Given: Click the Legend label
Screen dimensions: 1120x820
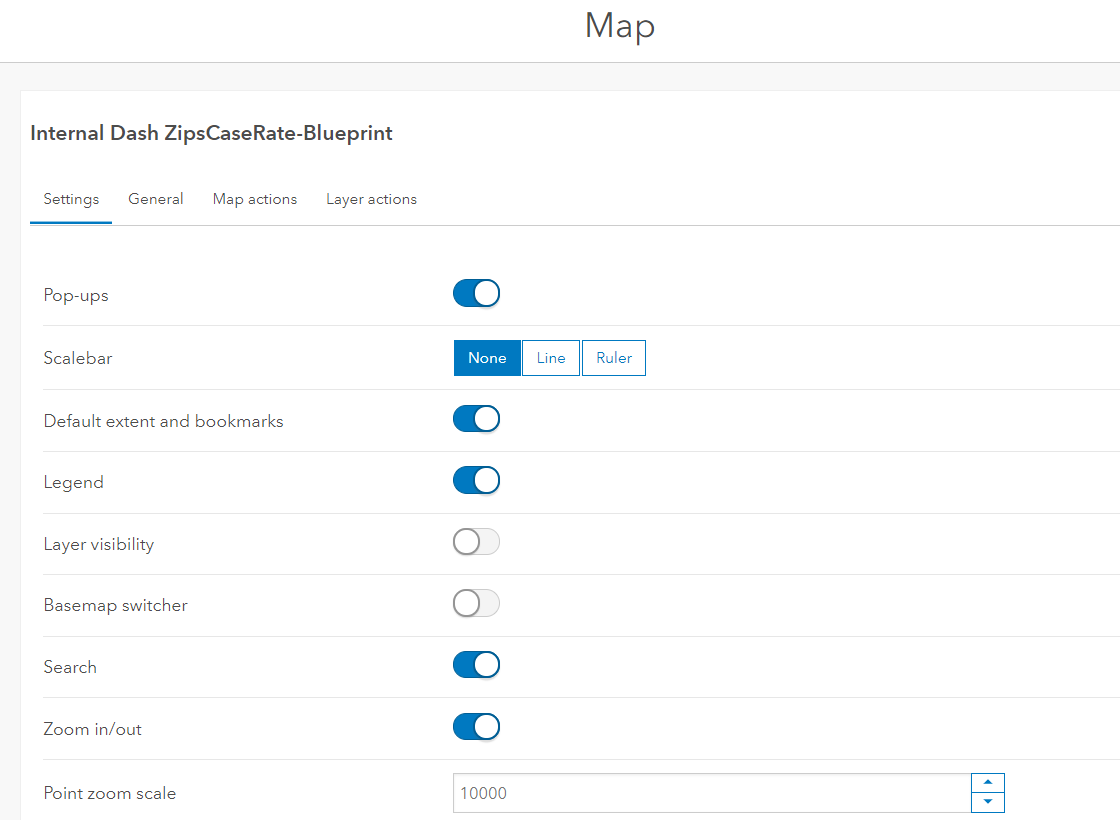Looking at the screenshot, I should click(x=74, y=483).
